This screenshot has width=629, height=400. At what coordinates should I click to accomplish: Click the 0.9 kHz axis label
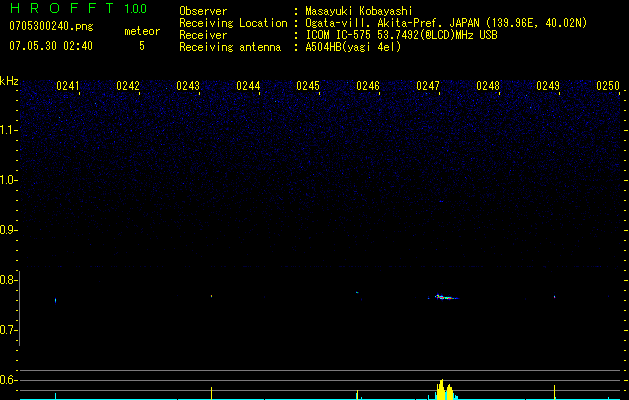pyautogui.click(x=8, y=230)
